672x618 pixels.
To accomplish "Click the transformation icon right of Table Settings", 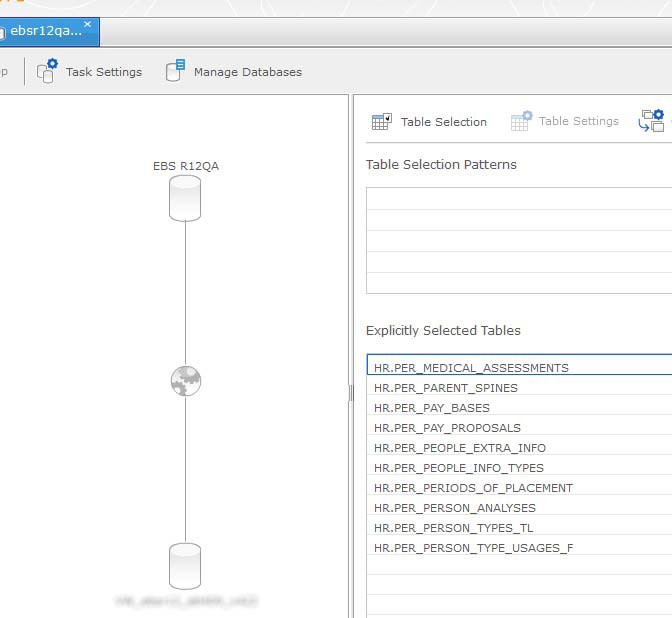I will click(652, 121).
